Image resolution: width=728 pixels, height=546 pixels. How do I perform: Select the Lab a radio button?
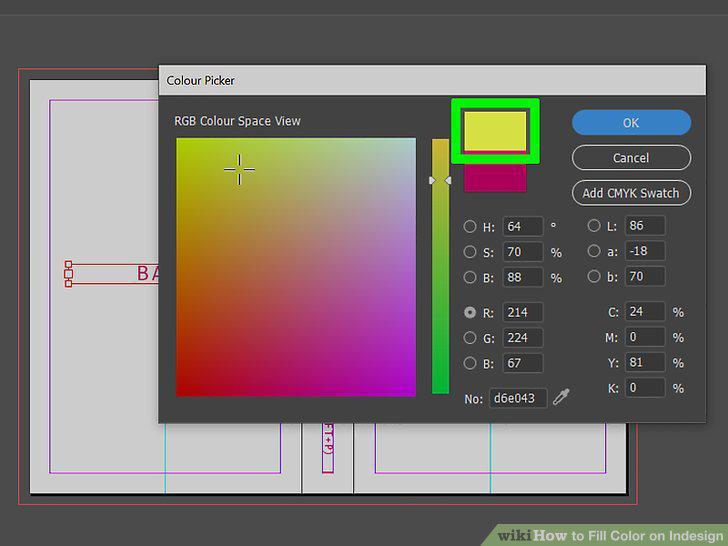pos(594,251)
